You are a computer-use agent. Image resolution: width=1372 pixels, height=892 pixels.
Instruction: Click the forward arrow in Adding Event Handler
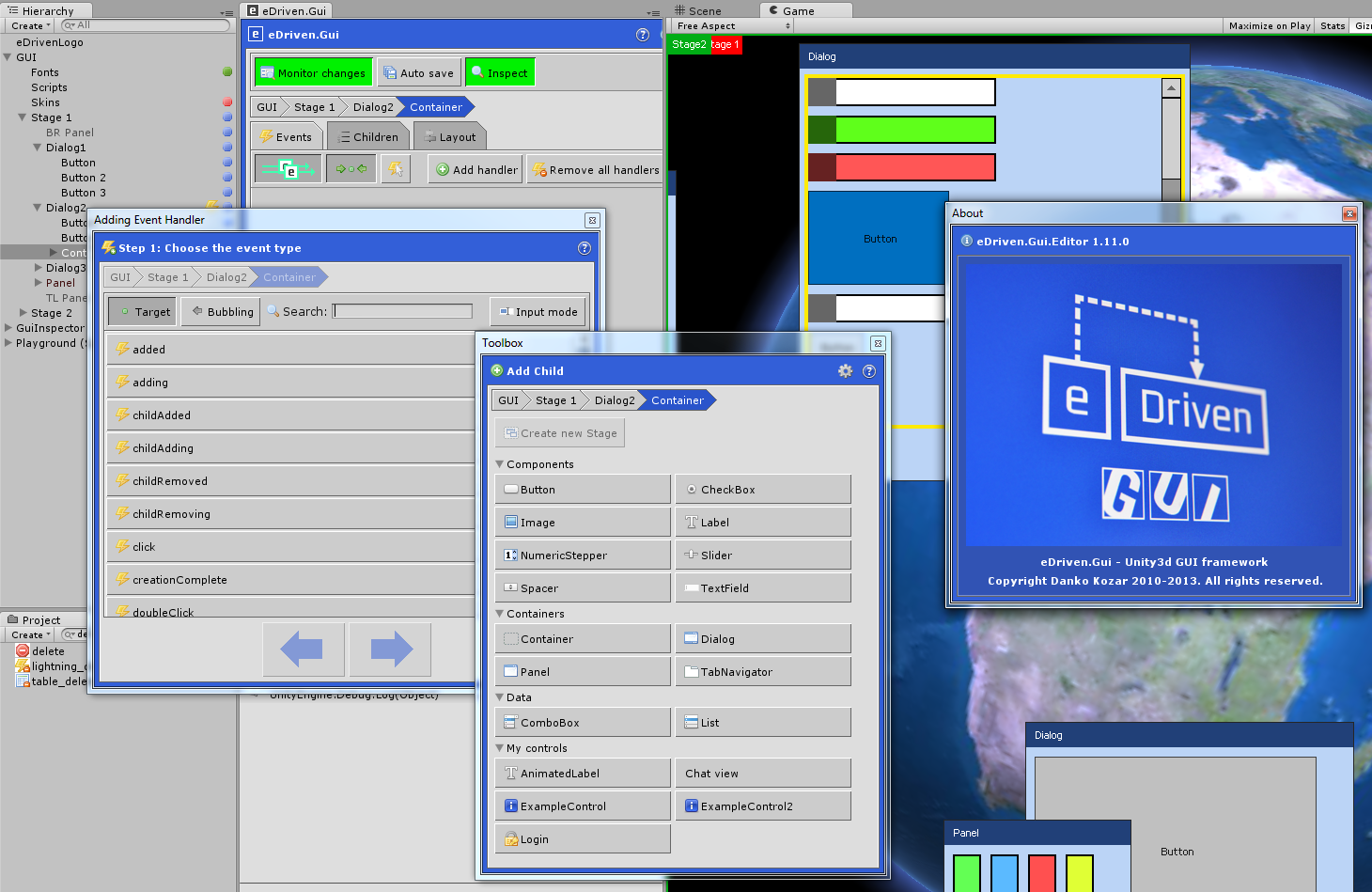click(391, 649)
